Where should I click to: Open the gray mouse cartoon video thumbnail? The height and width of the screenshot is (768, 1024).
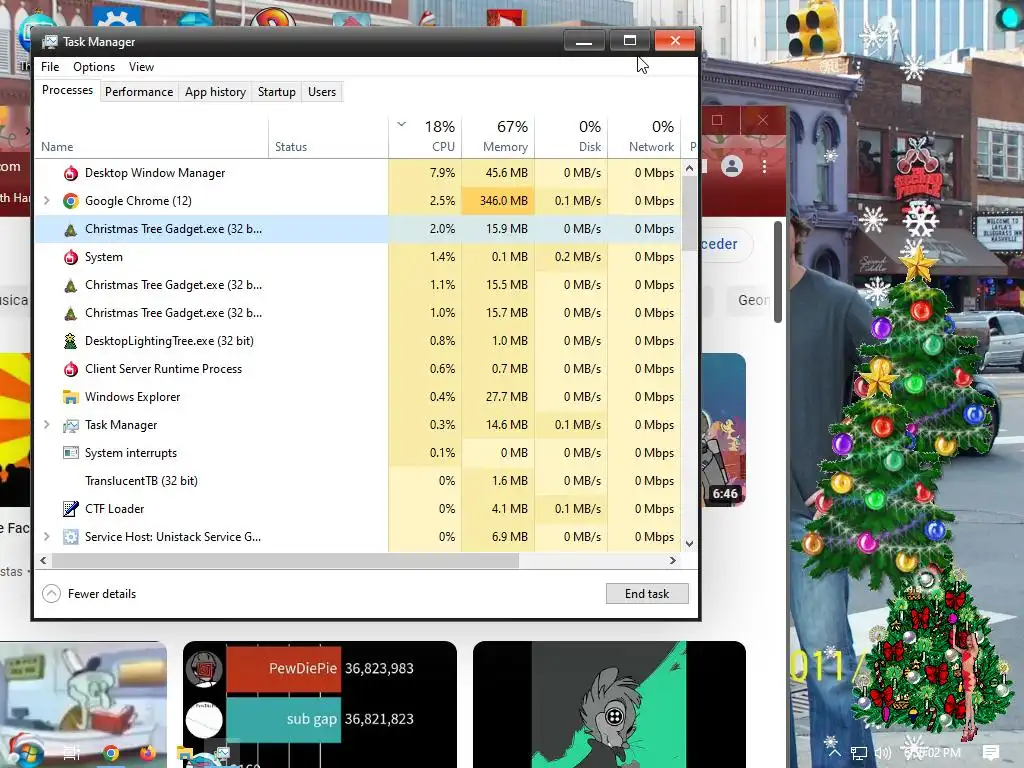coord(609,704)
